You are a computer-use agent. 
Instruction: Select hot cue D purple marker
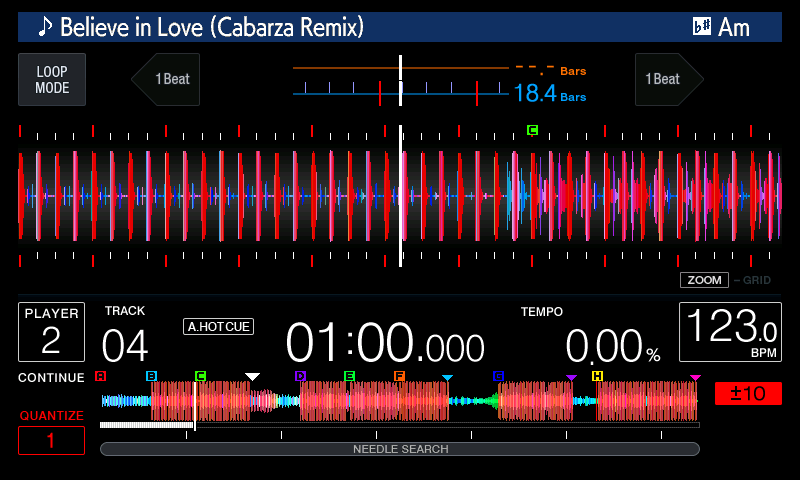coord(300,376)
